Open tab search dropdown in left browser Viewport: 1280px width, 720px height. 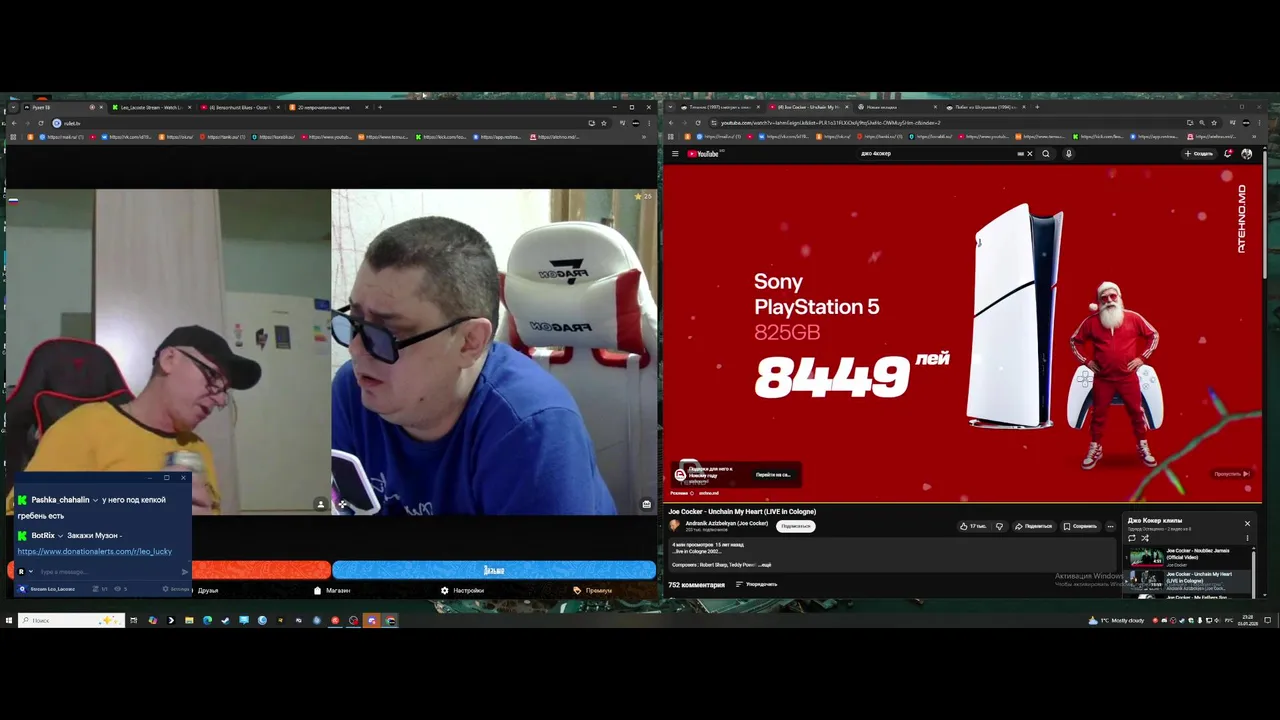[x=12, y=107]
